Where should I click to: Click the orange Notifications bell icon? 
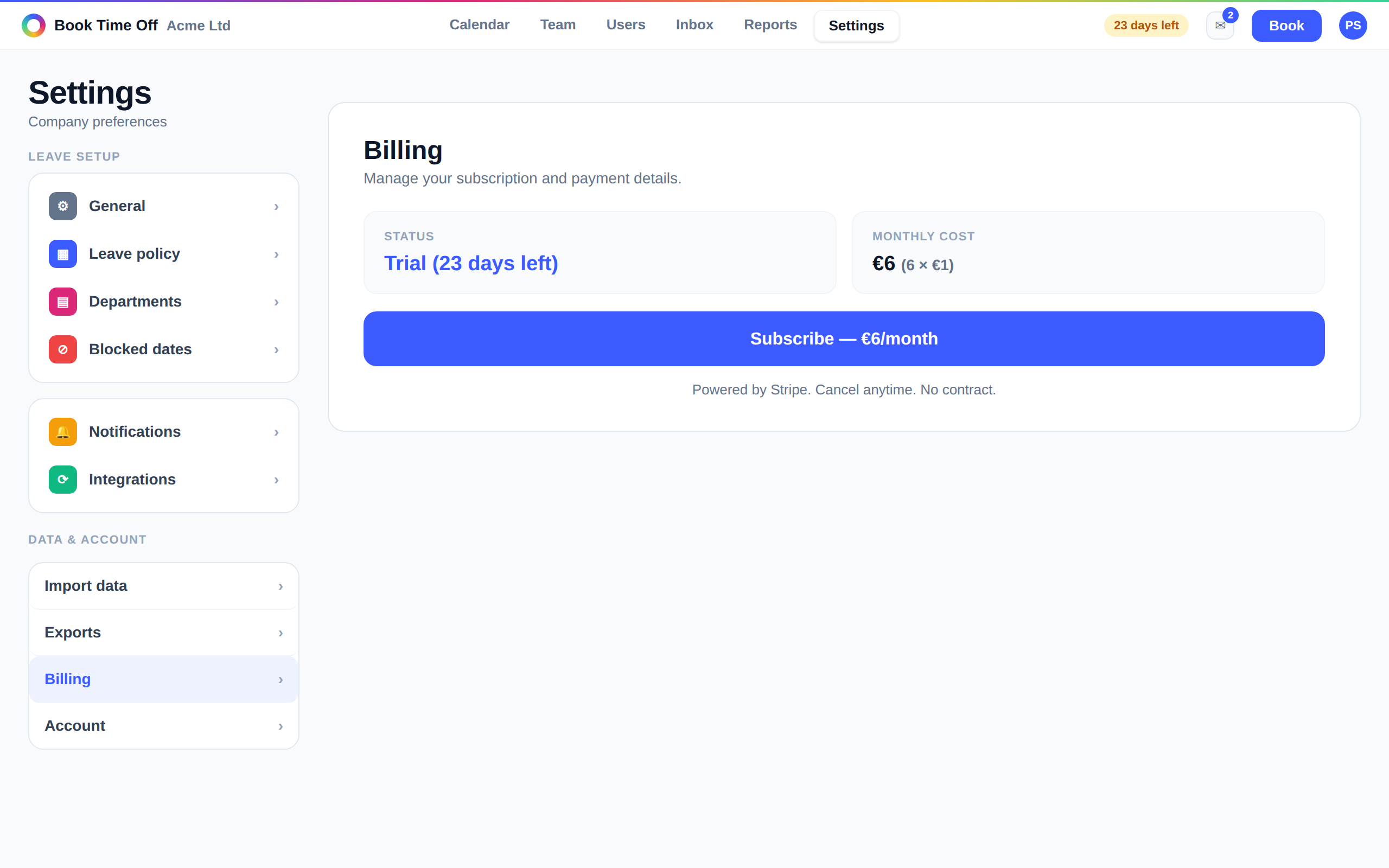pos(63,432)
